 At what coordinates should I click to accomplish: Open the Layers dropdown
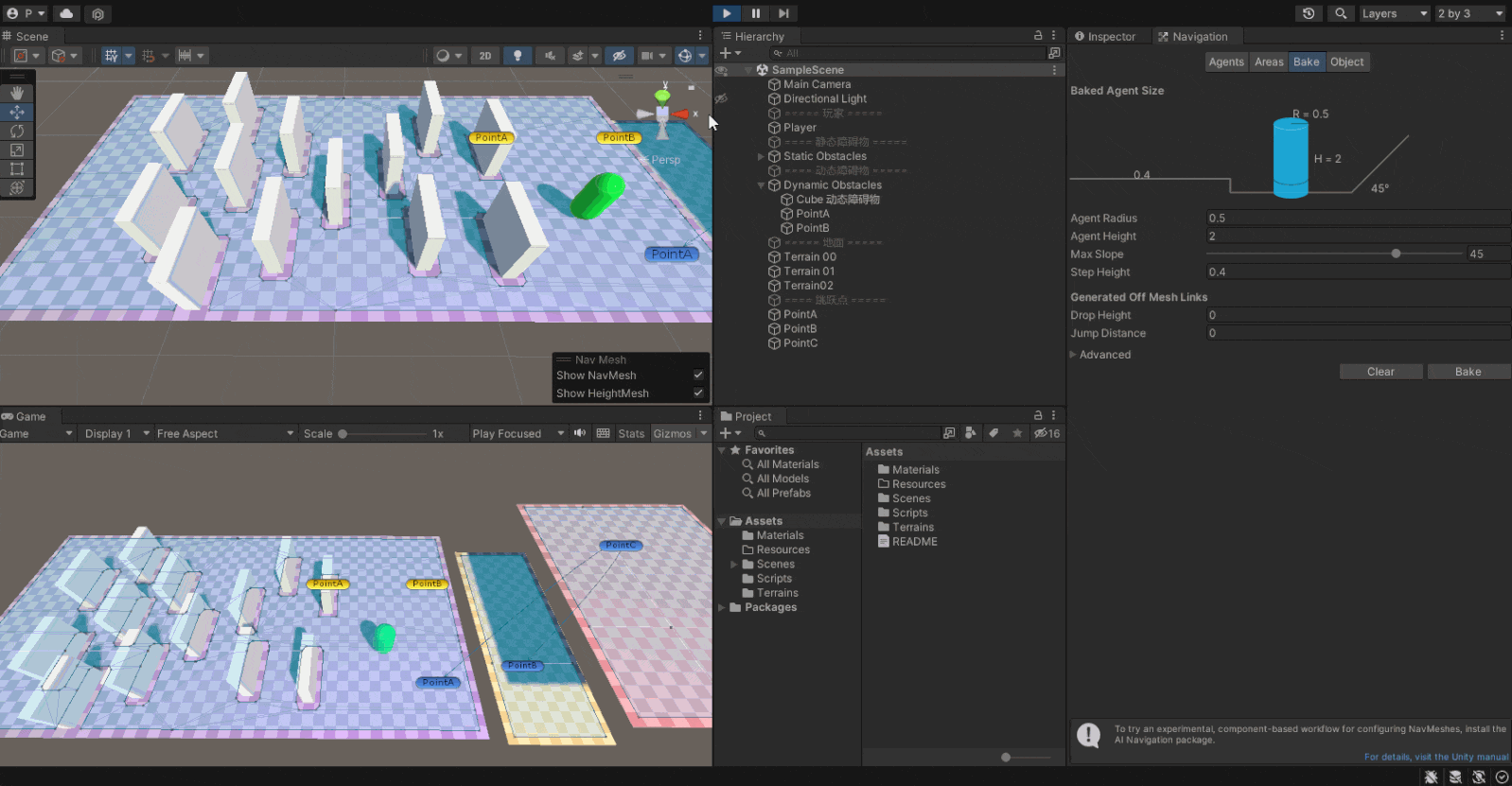[x=1394, y=13]
